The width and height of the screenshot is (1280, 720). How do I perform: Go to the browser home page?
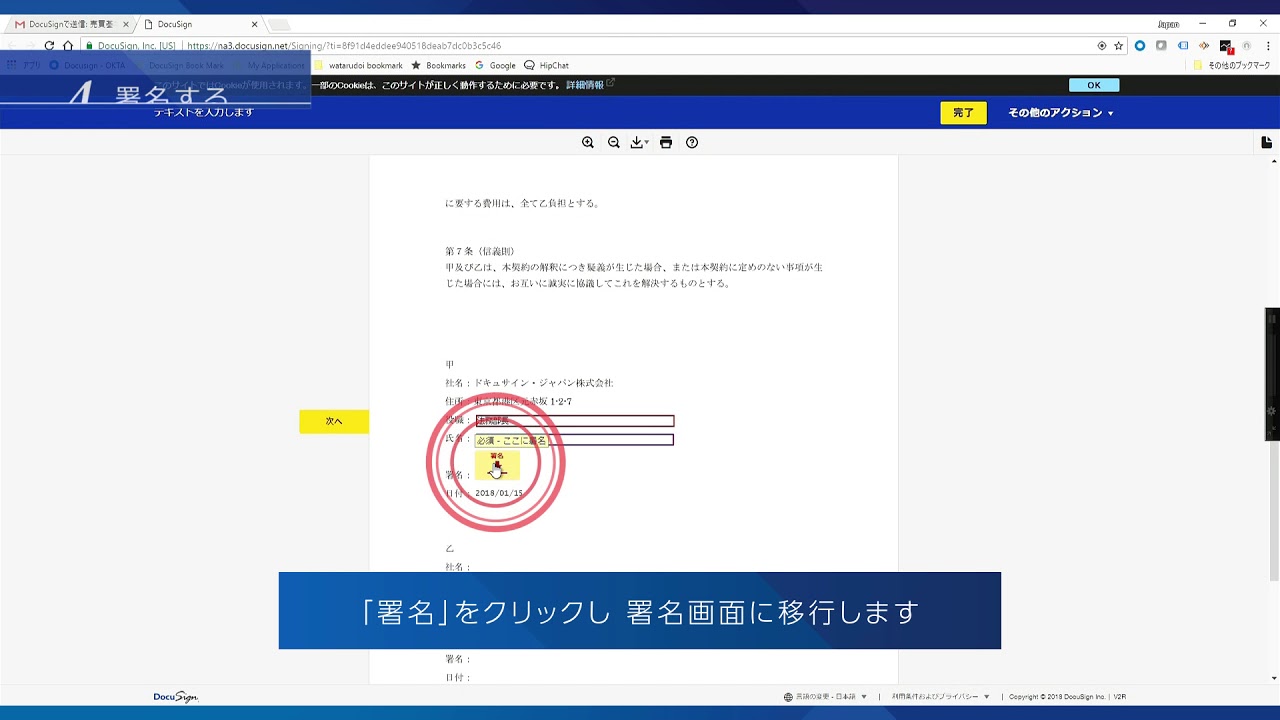[x=68, y=46]
